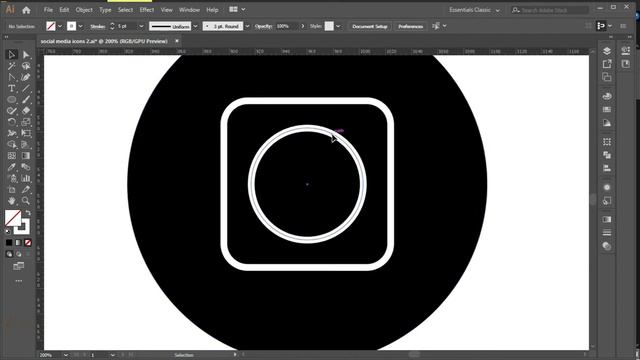The width and height of the screenshot is (640, 360).
Task: Pick the Lasso tool
Action: point(26,66)
